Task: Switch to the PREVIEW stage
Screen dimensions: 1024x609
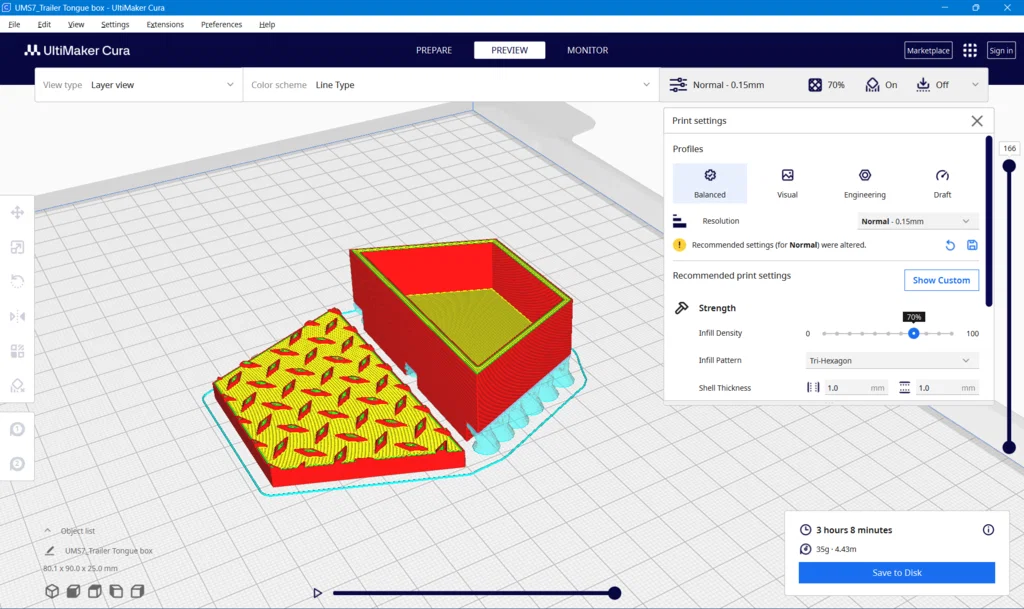Action: click(x=509, y=50)
